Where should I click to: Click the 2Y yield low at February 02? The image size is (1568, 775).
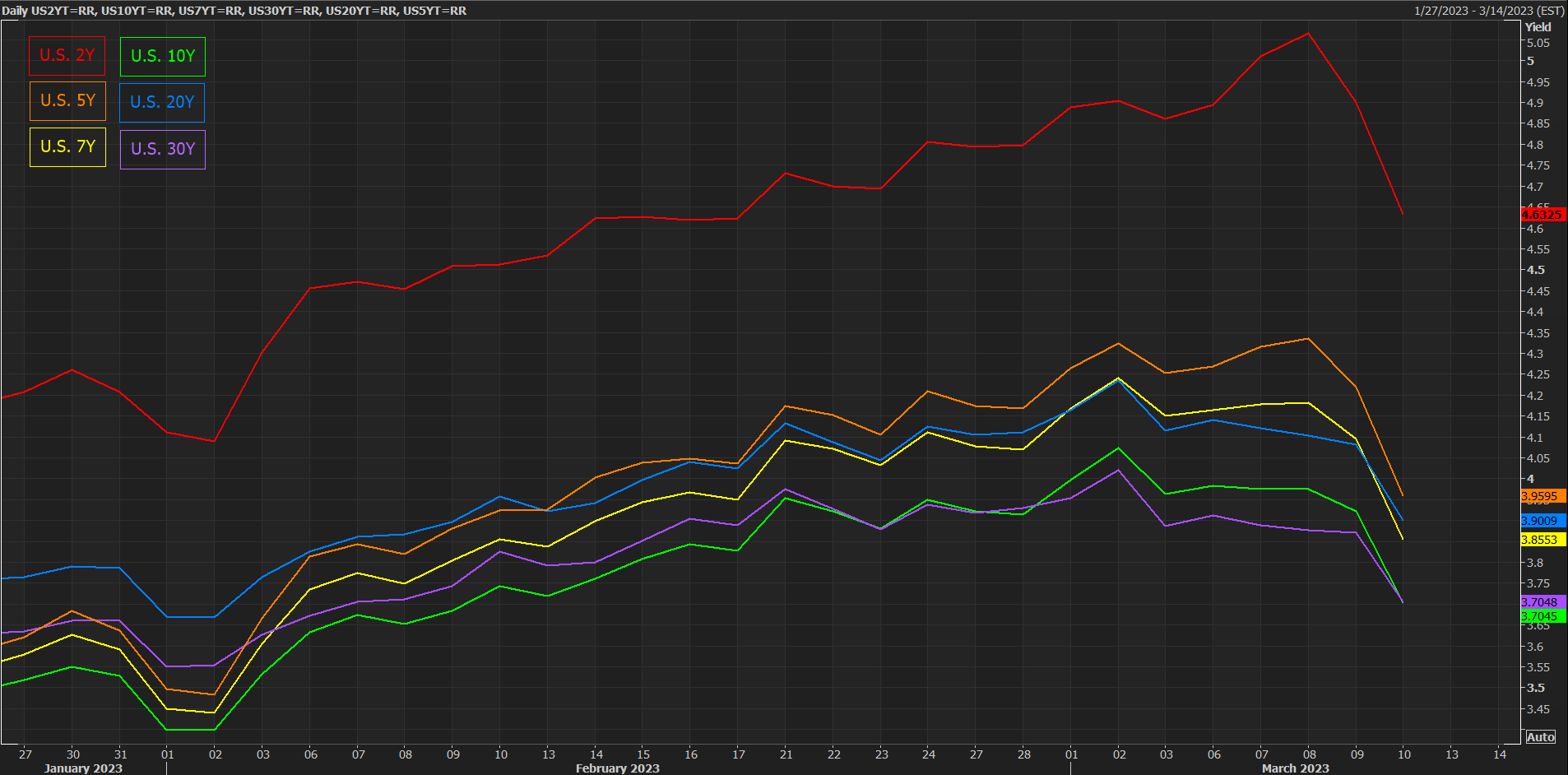coord(215,442)
